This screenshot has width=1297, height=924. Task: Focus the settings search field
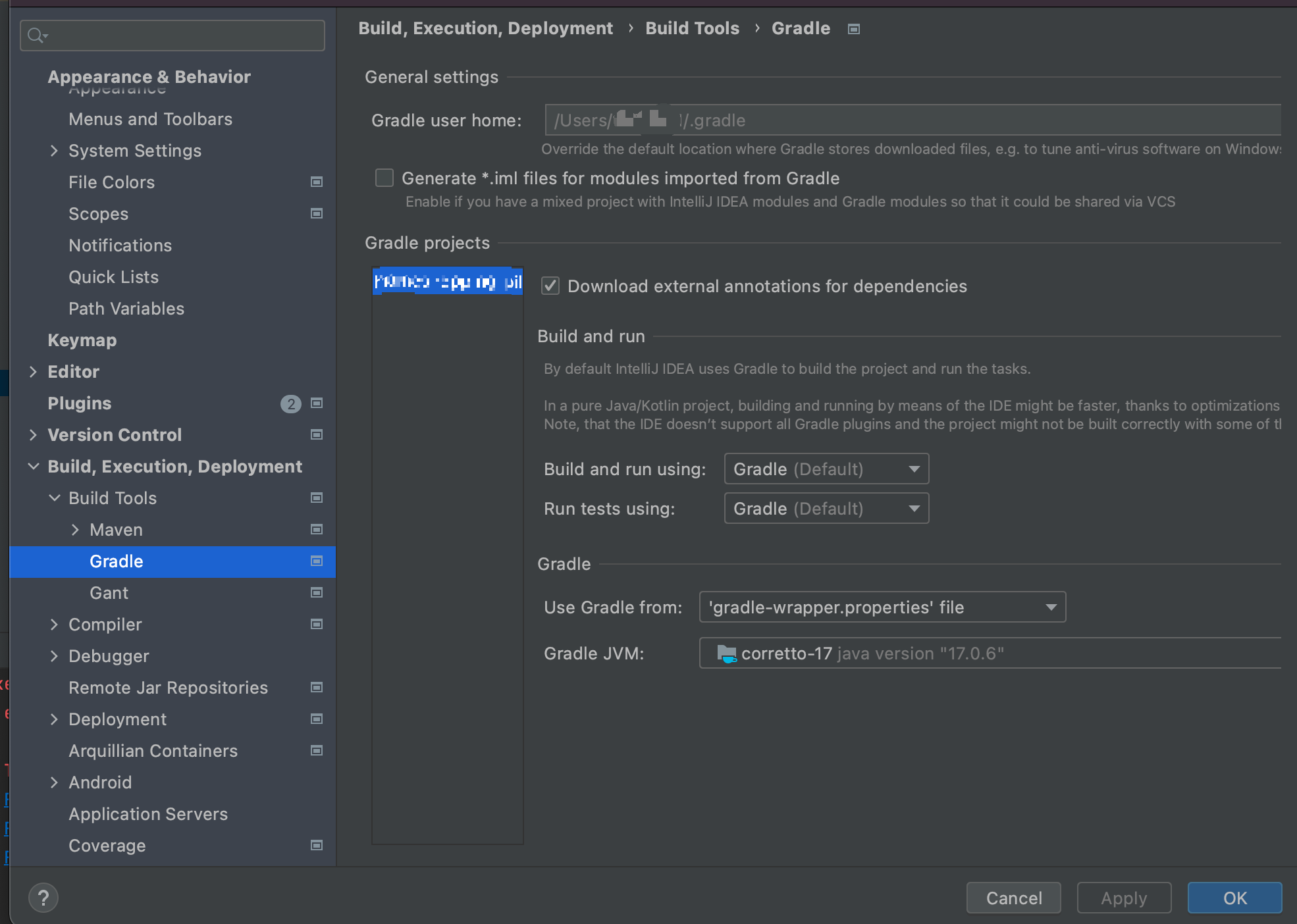pos(172,36)
